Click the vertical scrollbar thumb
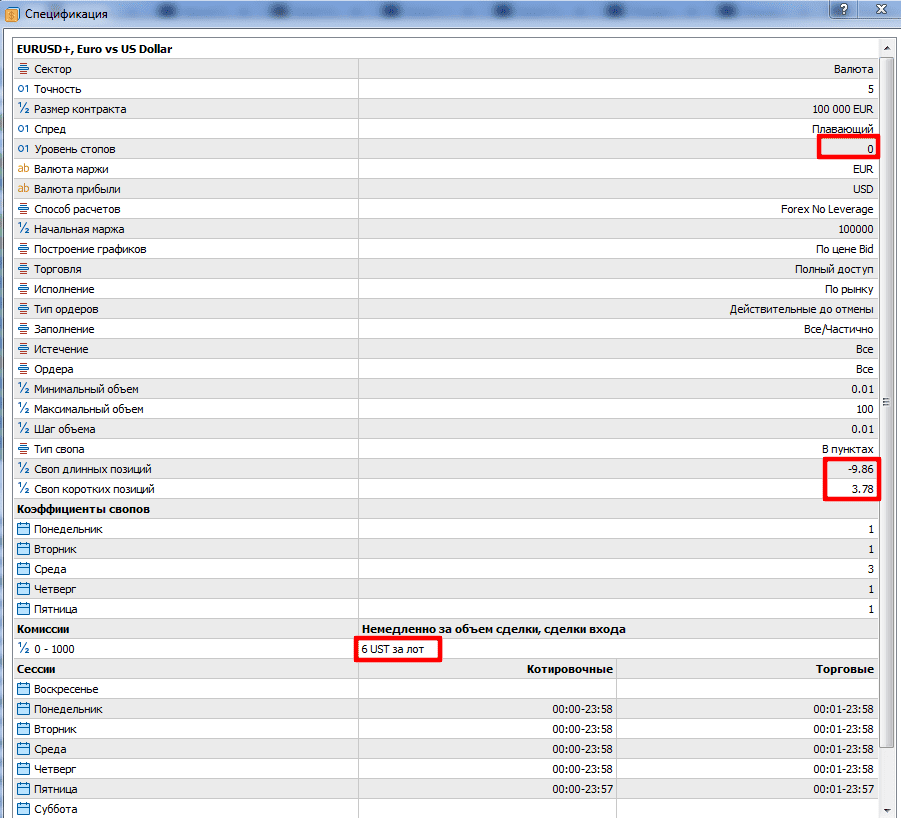The height and width of the screenshot is (818, 901). coord(887,402)
